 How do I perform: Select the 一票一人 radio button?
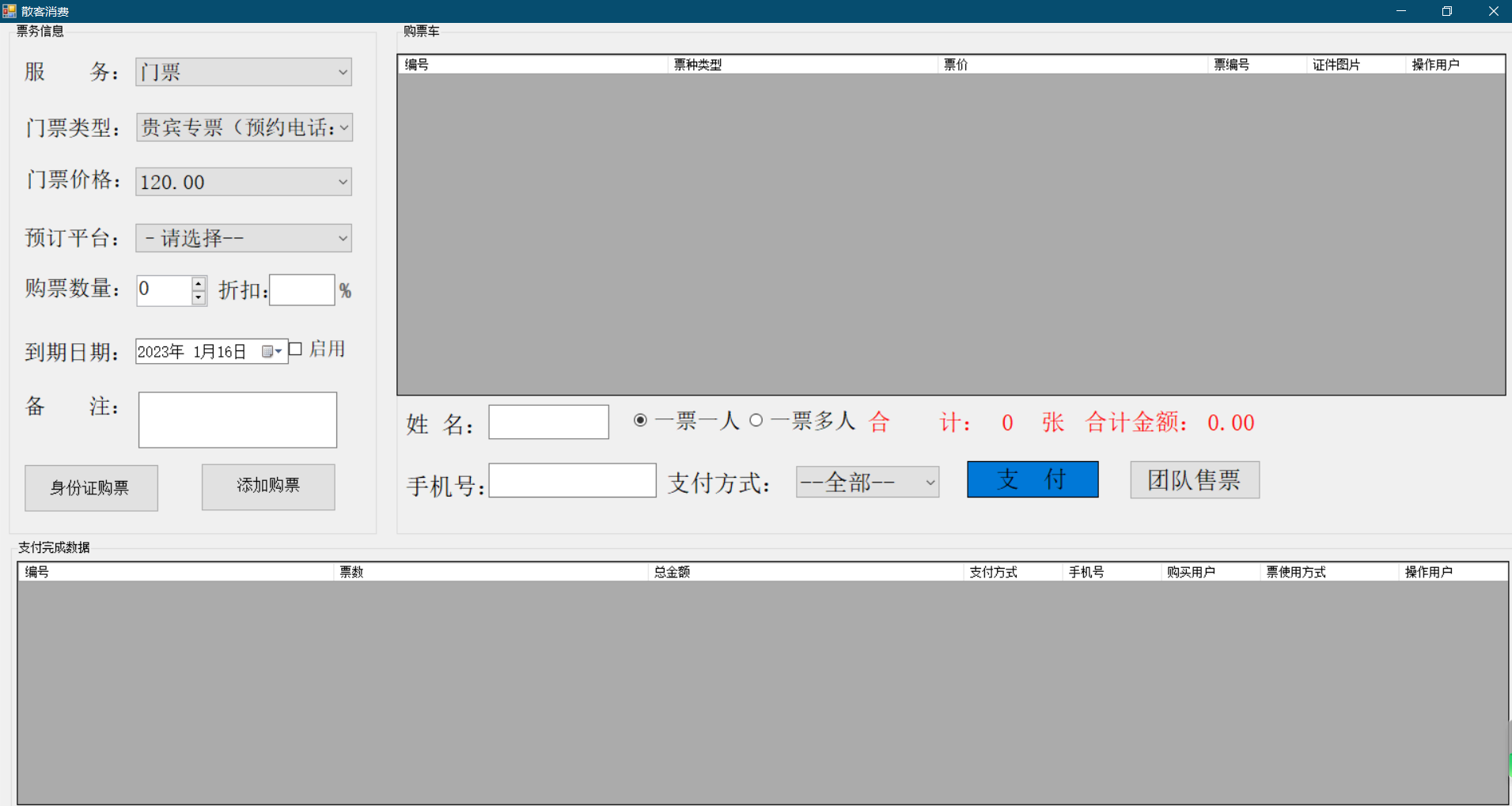(x=640, y=421)
